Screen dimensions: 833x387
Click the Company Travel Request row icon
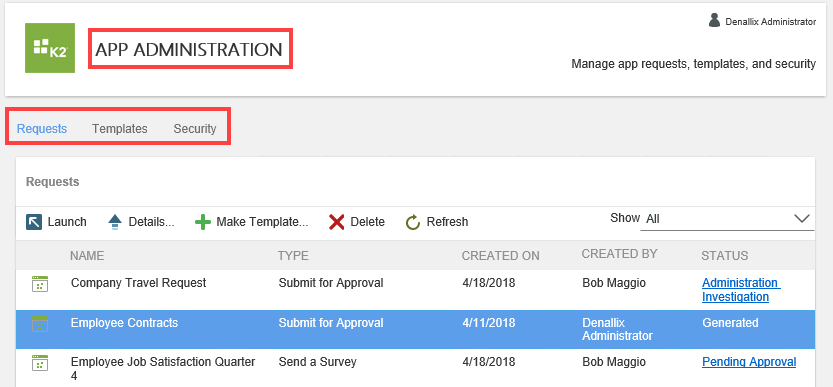pos(40,284)
